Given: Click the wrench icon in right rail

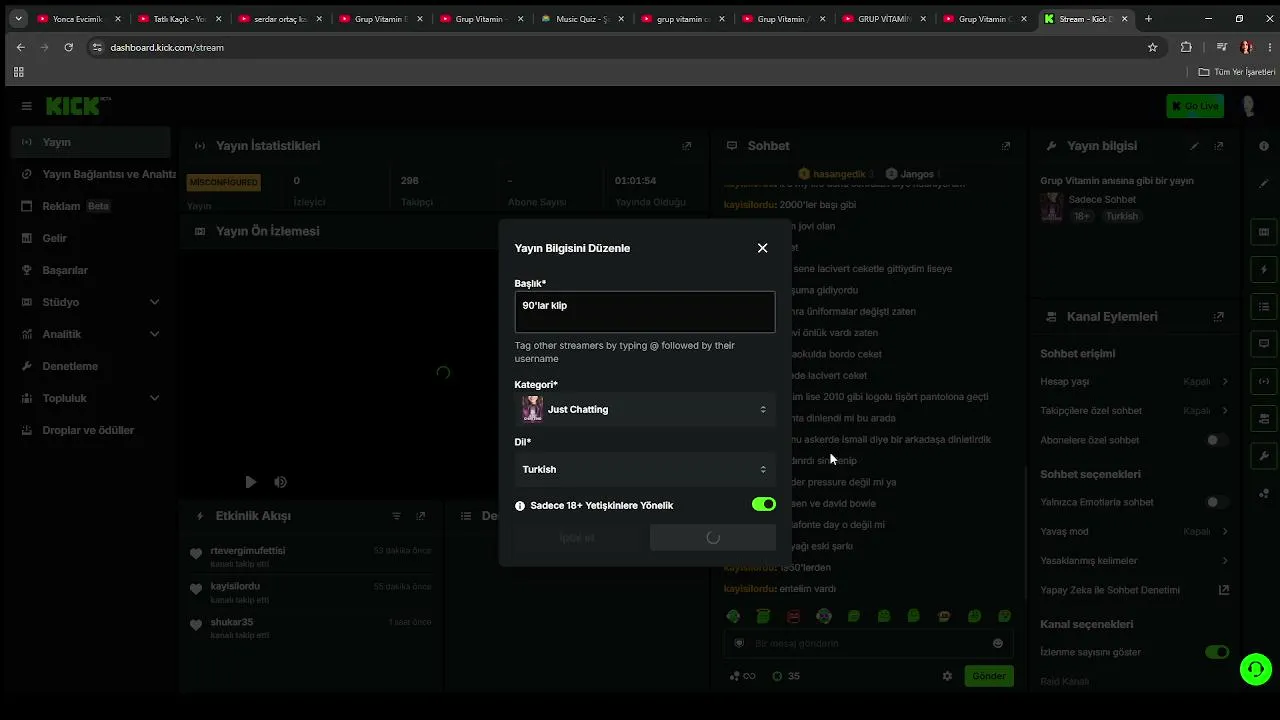Looking at the screenshot, I should (1264, 456).
